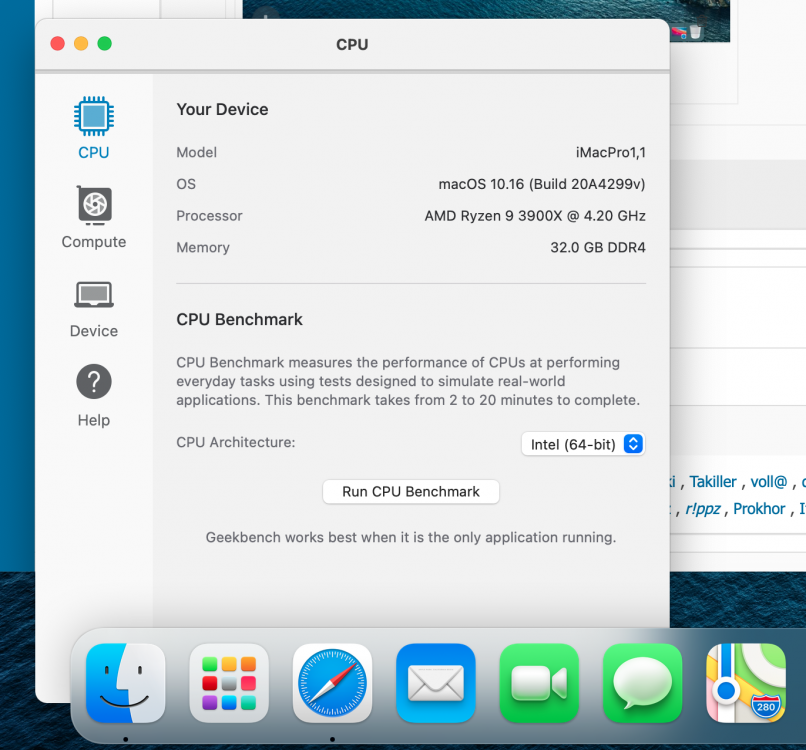Click the Prokhor link in background window
The image size is (806, 750).
click(759, 509)
